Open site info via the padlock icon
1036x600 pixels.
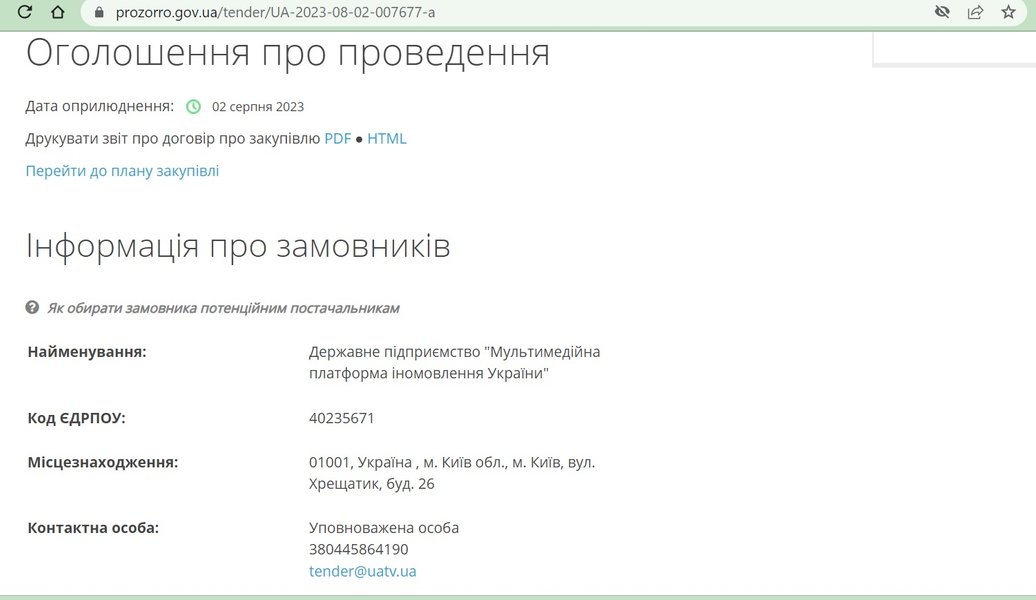pyautogui.click(x=98, y=13)
